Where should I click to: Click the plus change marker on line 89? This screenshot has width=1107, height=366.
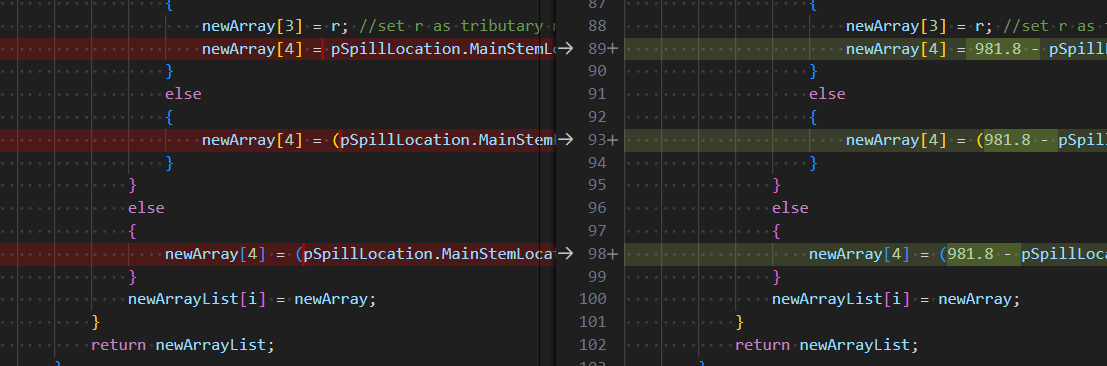click(612, 49)
